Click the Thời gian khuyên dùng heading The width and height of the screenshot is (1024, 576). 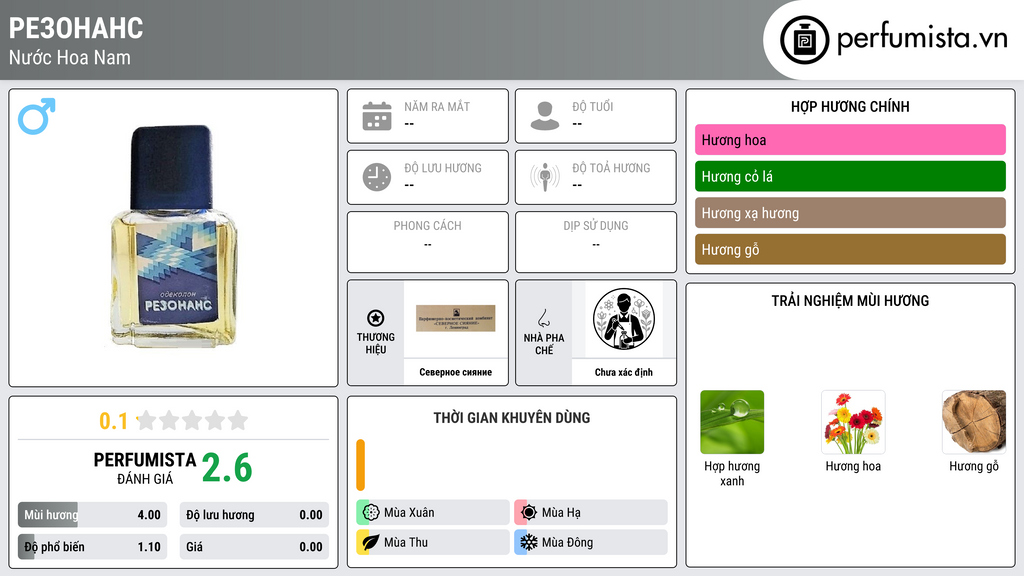point(512,418)
